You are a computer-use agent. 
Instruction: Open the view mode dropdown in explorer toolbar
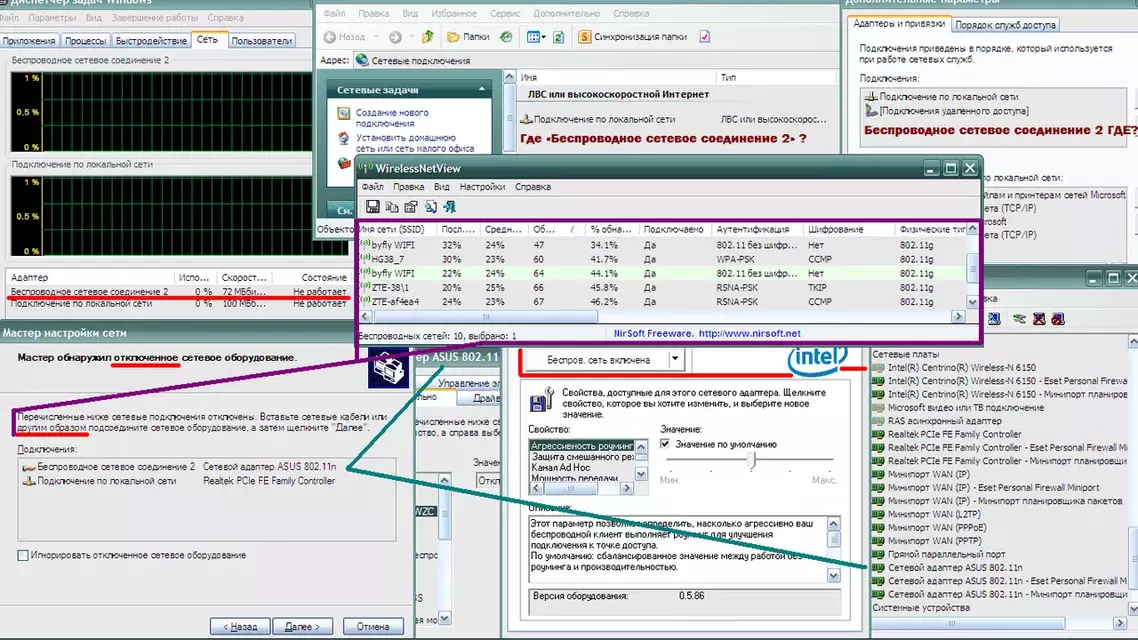536,37
